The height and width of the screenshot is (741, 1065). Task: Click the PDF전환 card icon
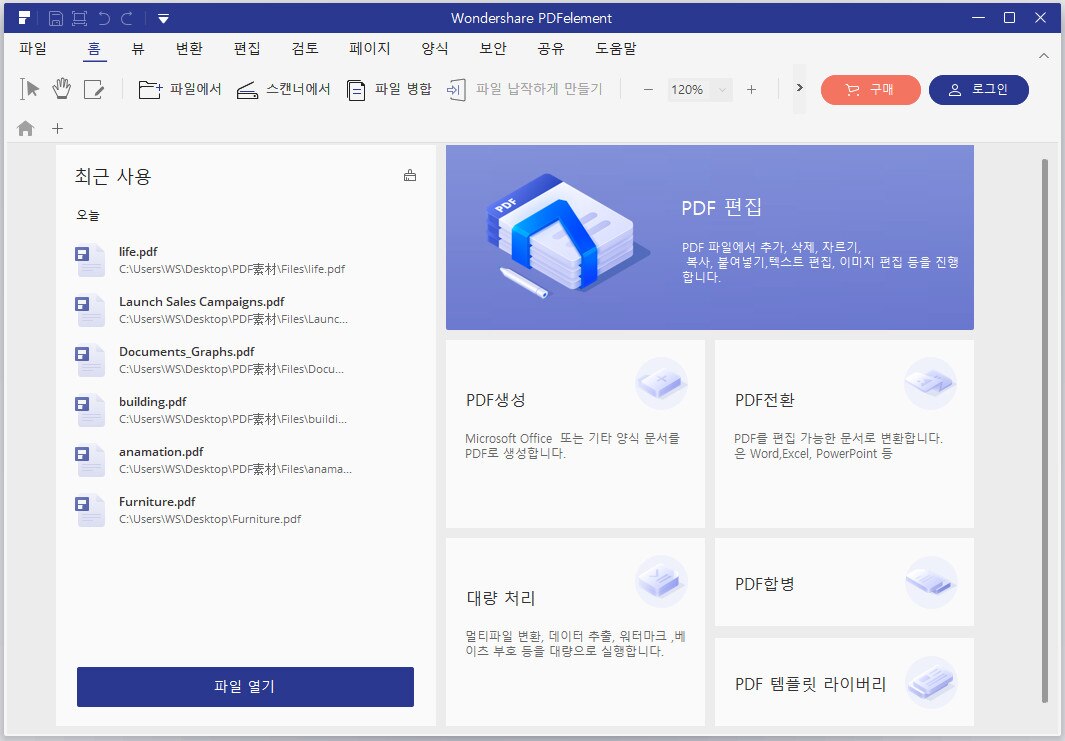(931, 384)
